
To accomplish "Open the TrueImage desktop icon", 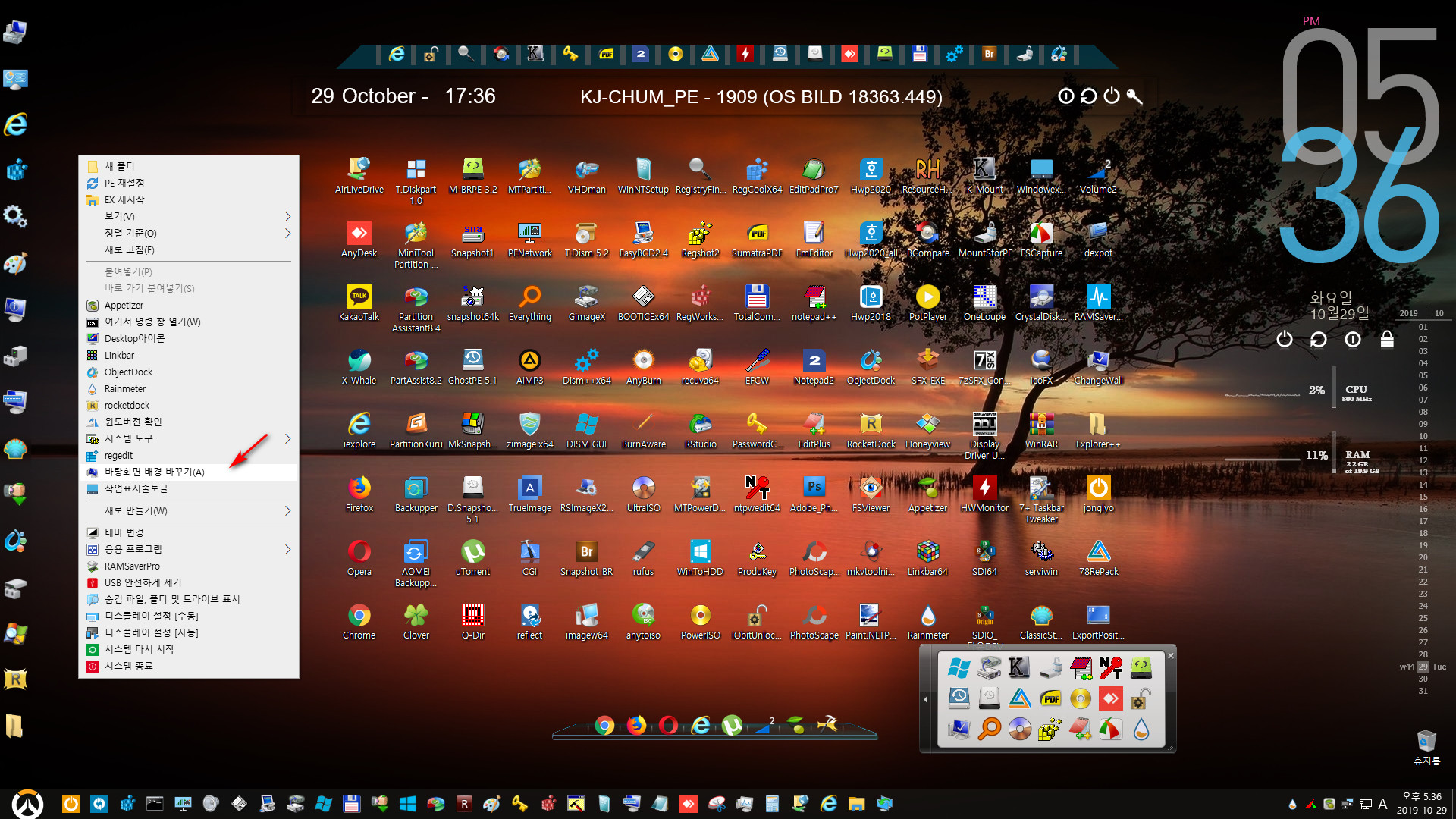I will coord(529,494).
